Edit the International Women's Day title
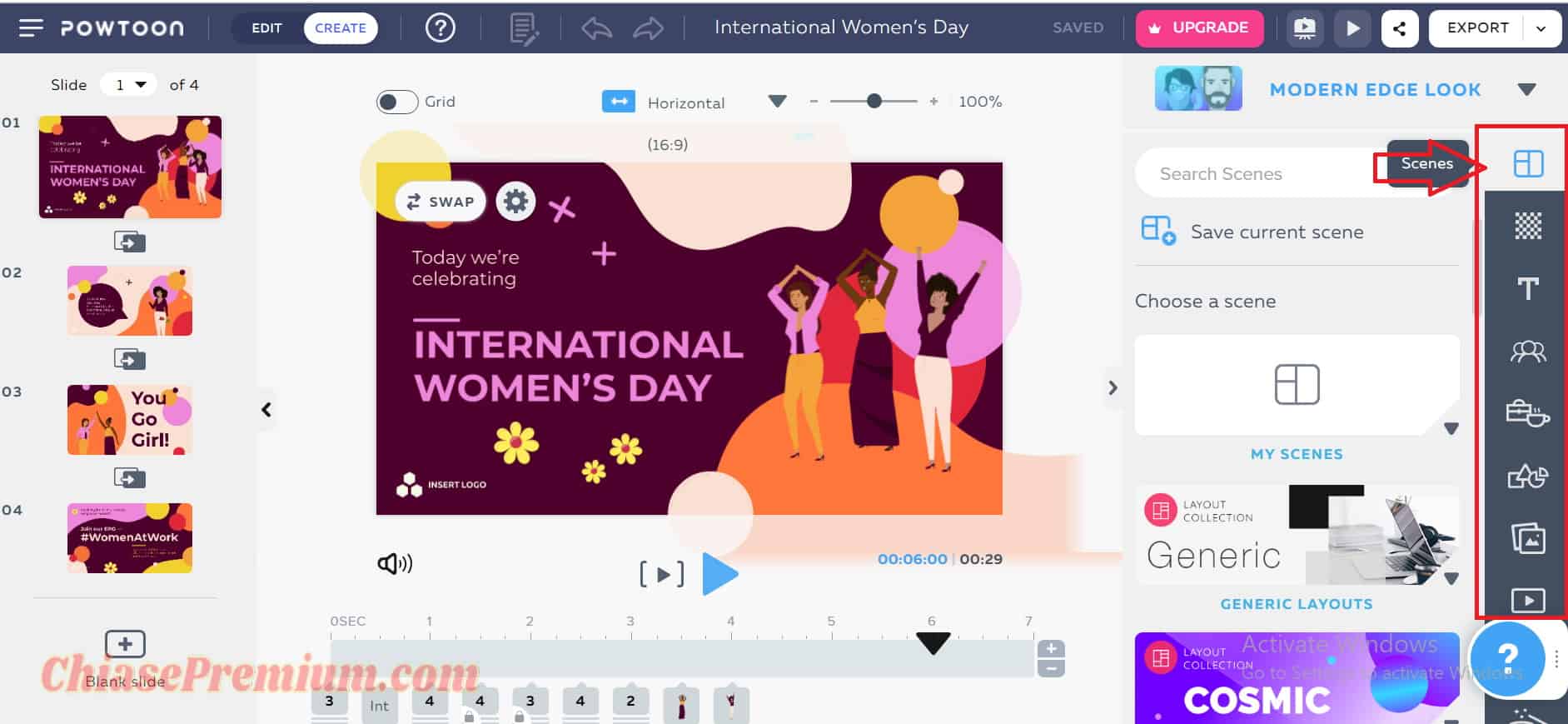 coord(841,27)
